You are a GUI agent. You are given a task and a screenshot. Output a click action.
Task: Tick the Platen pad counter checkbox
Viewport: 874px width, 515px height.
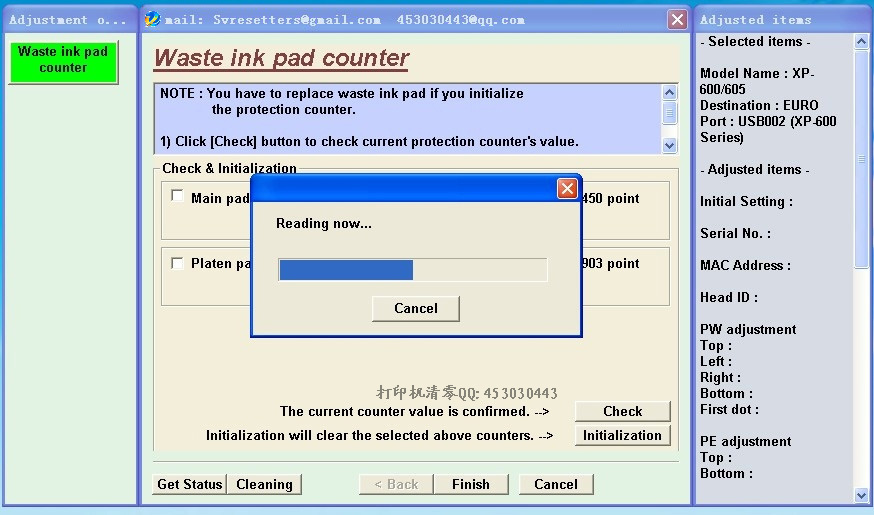click(x=177, y=263)
